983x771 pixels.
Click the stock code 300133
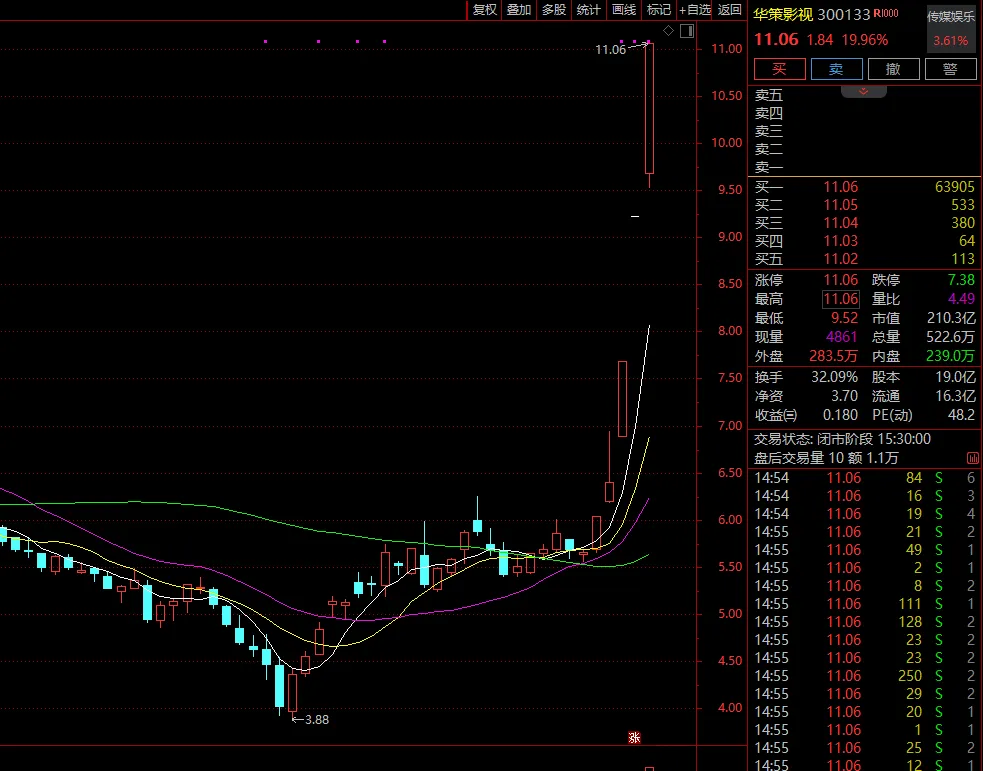point(844,14)
